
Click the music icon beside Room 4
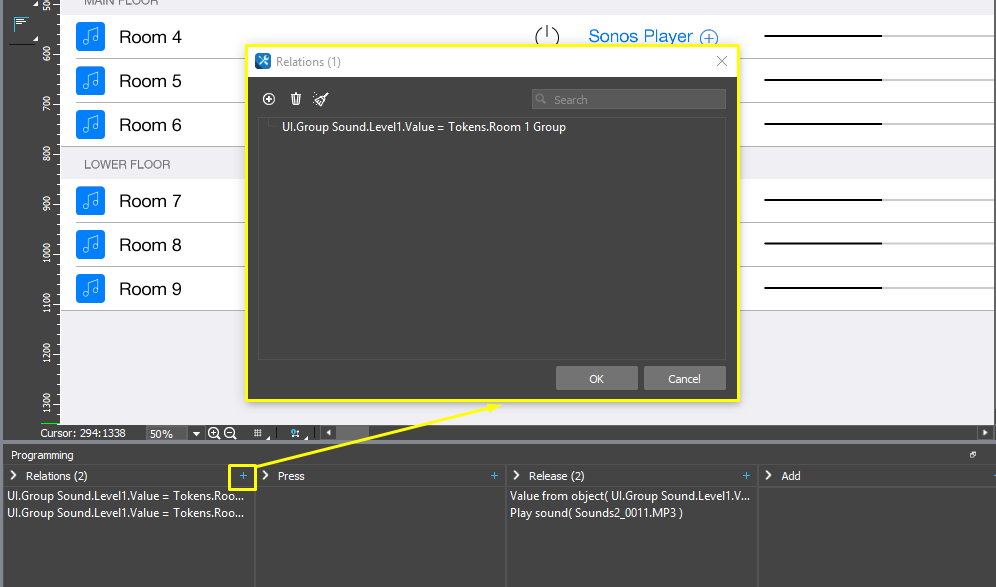tap(91, 37)
